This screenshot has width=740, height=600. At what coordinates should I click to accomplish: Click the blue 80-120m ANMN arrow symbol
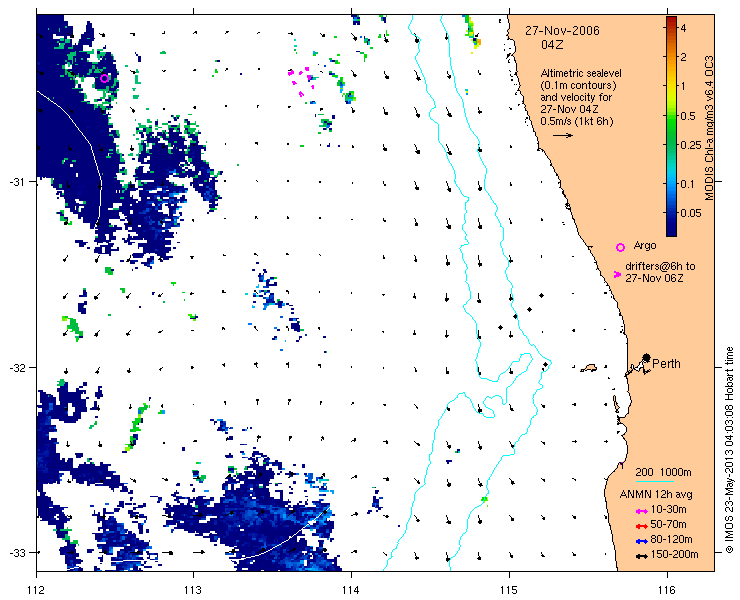click(x=641, y=541)
